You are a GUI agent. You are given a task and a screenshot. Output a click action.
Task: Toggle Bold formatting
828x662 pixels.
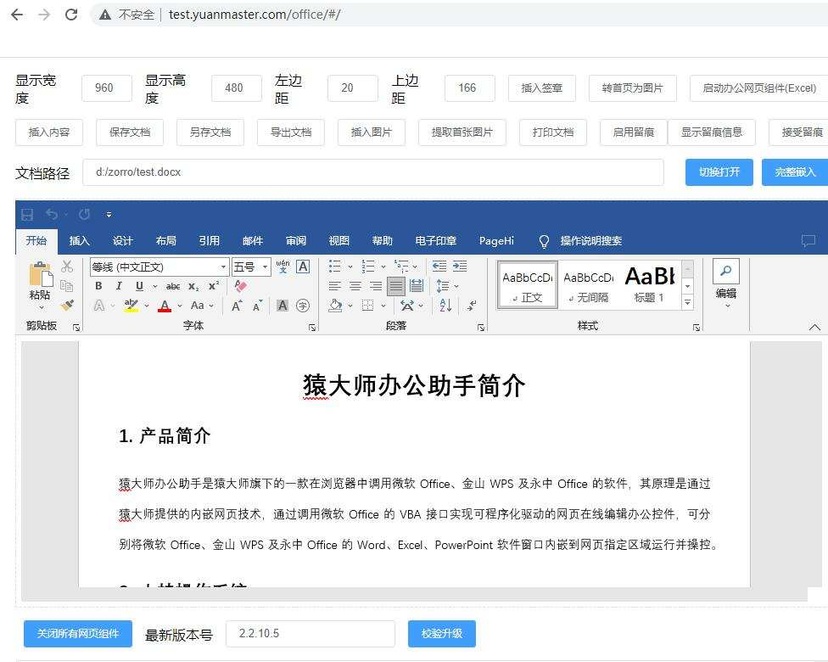99,286
